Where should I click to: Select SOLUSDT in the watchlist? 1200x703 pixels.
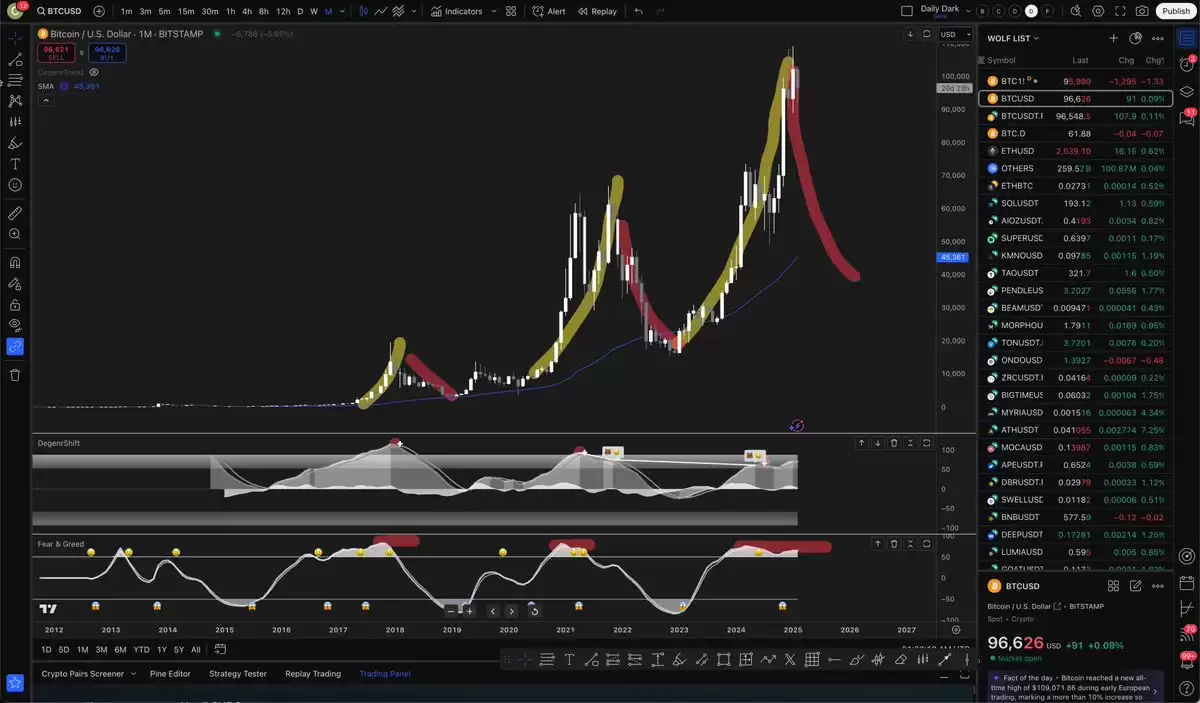(x=1076, y=203)
